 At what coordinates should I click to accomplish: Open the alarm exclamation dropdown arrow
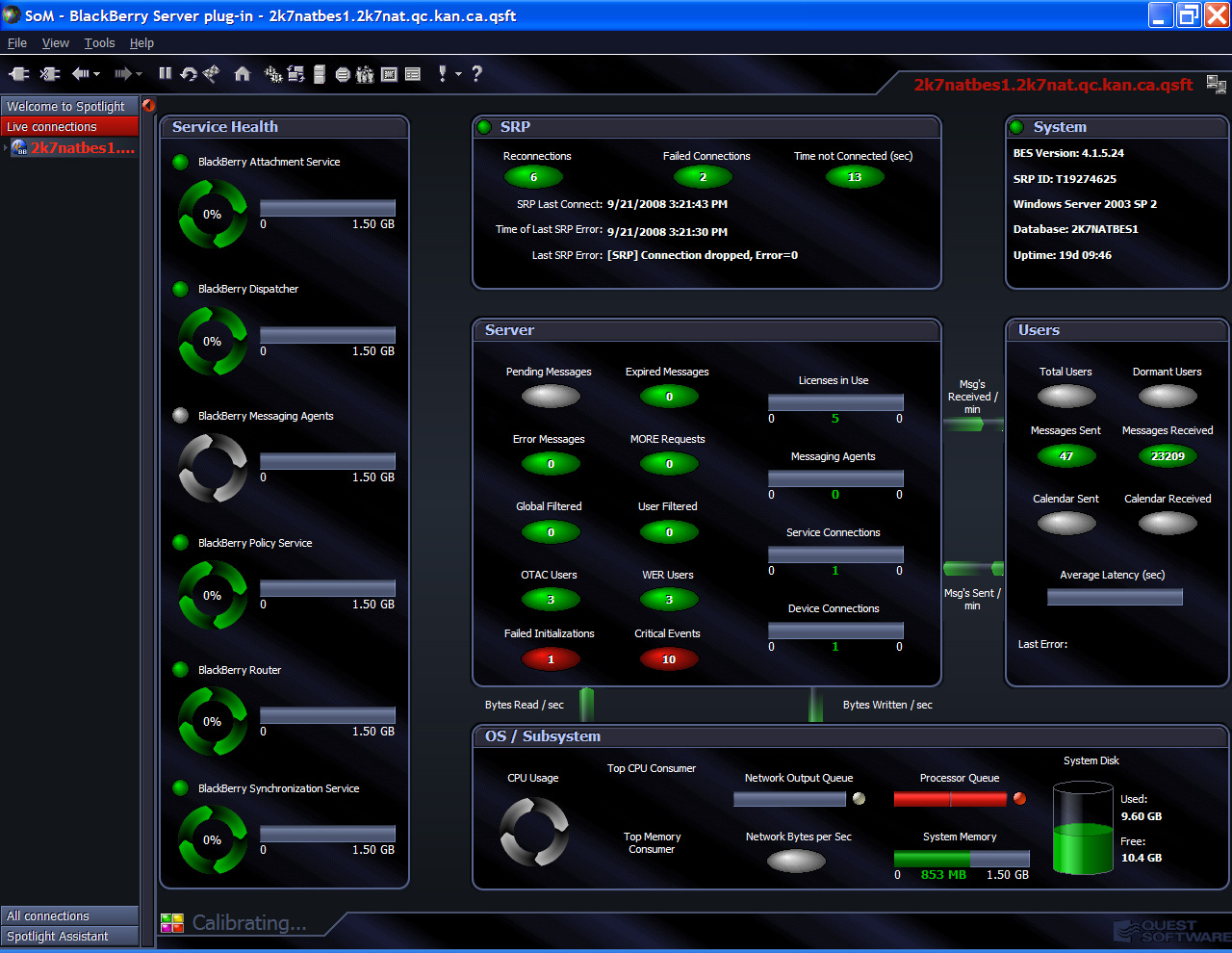tap(458, 74)
